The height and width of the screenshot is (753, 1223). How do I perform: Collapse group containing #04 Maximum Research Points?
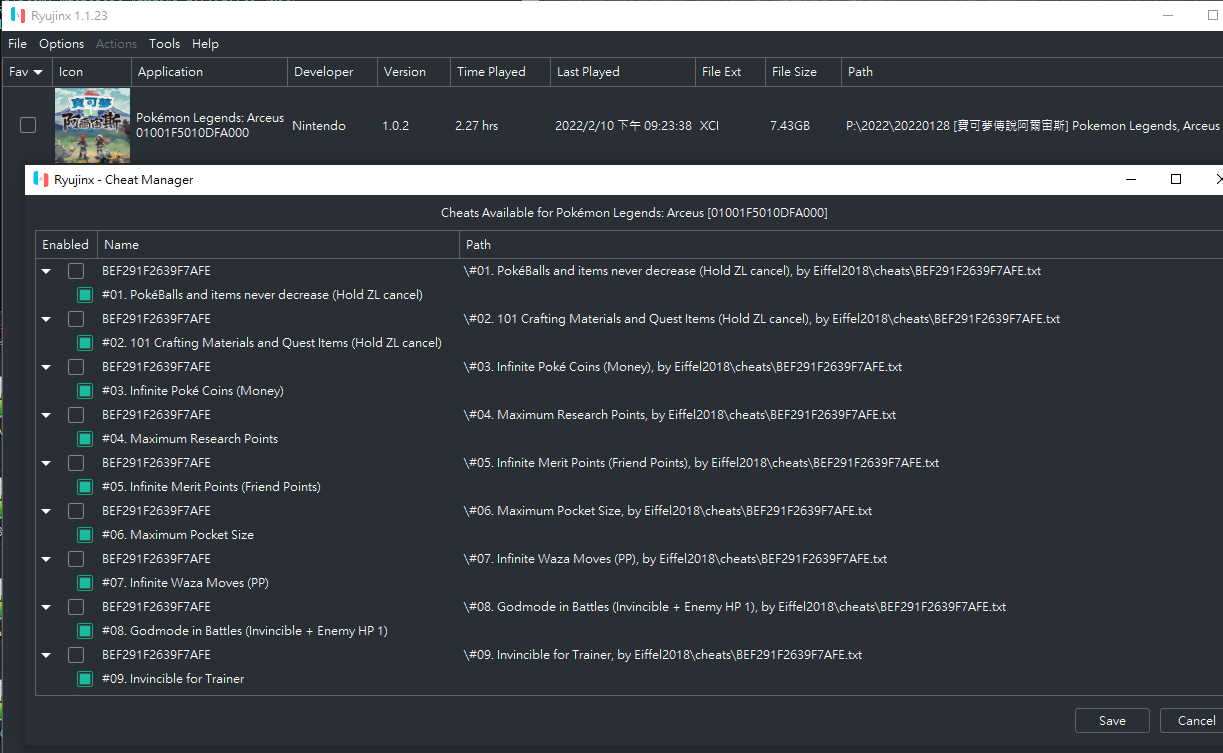click(46, 415)
